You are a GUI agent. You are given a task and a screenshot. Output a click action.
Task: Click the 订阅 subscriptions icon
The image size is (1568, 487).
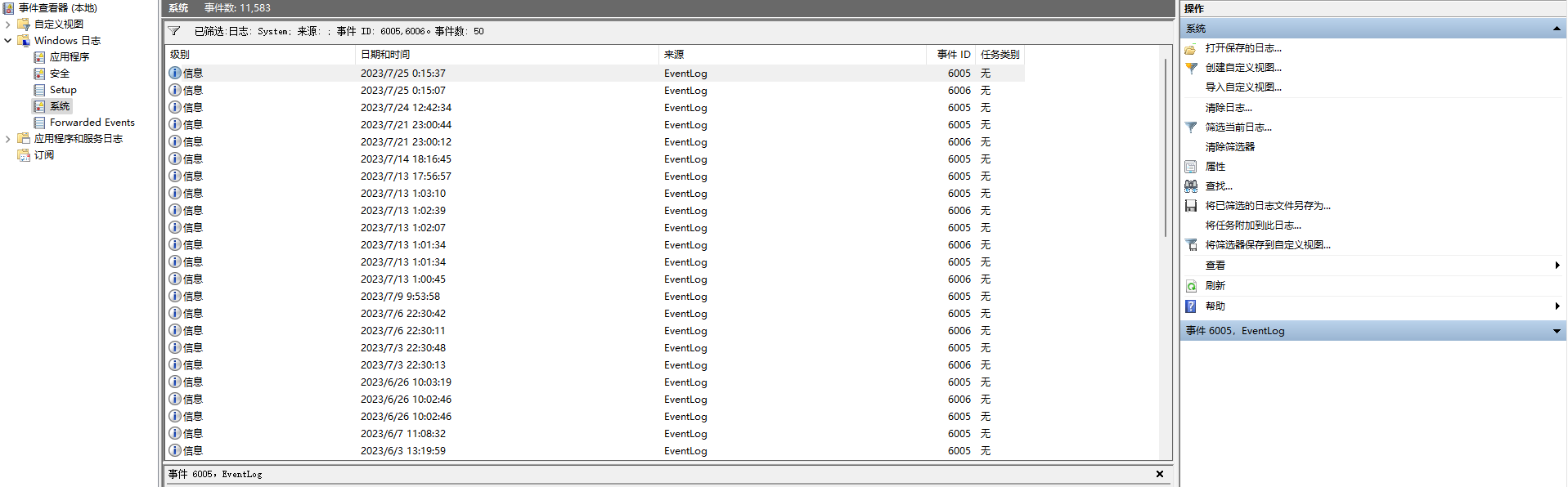point(24,155)
